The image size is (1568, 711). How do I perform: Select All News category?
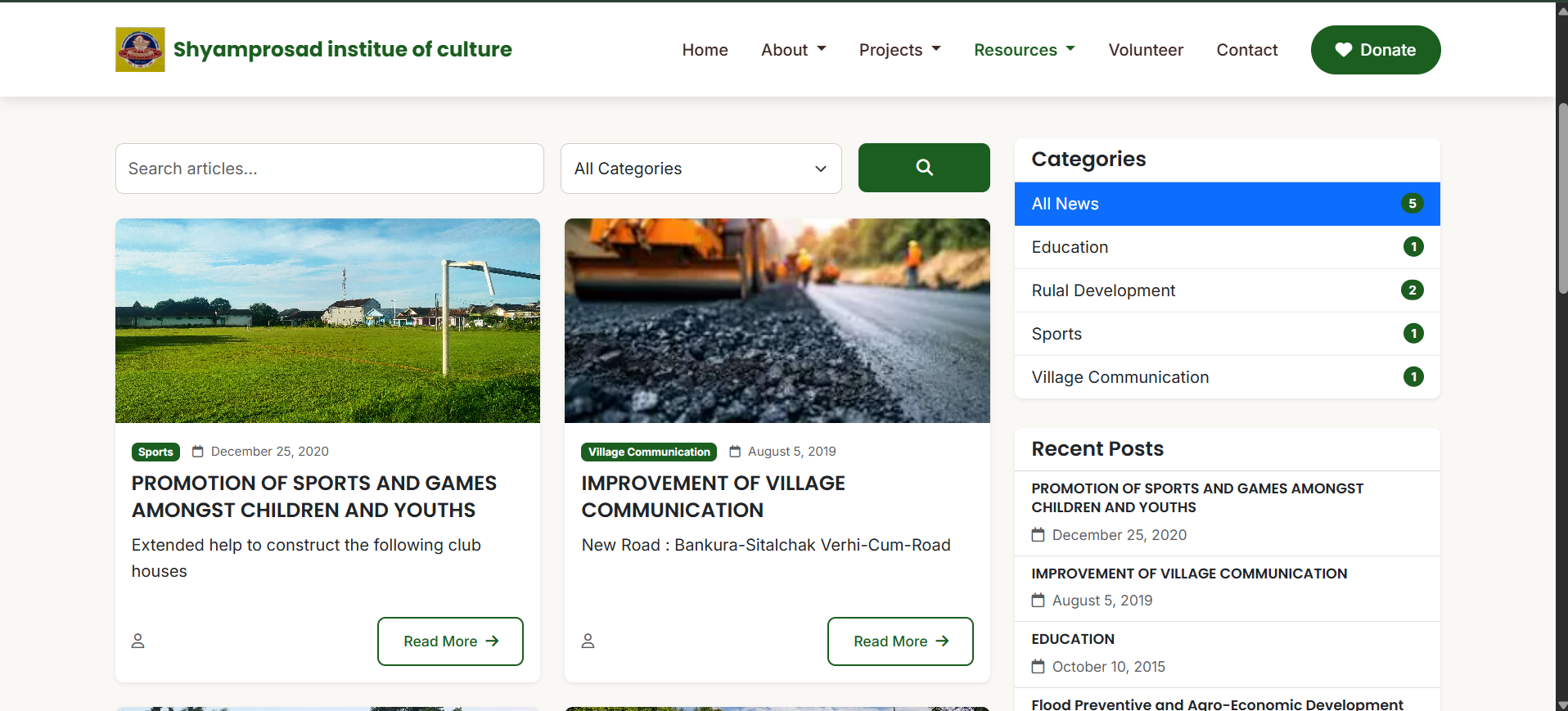1227,204
